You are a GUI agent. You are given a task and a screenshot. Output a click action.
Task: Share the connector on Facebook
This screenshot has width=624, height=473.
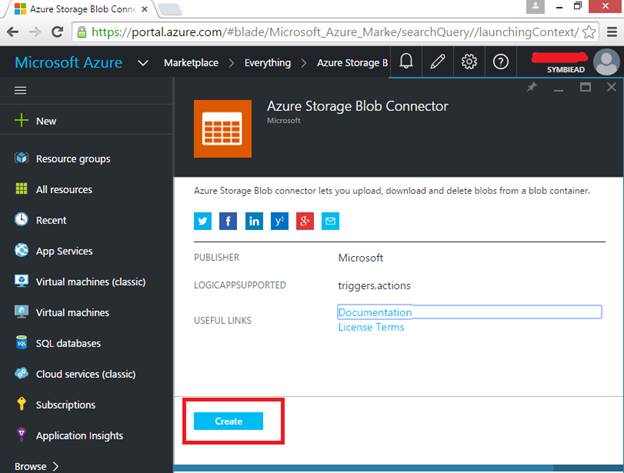coord(229,221)
